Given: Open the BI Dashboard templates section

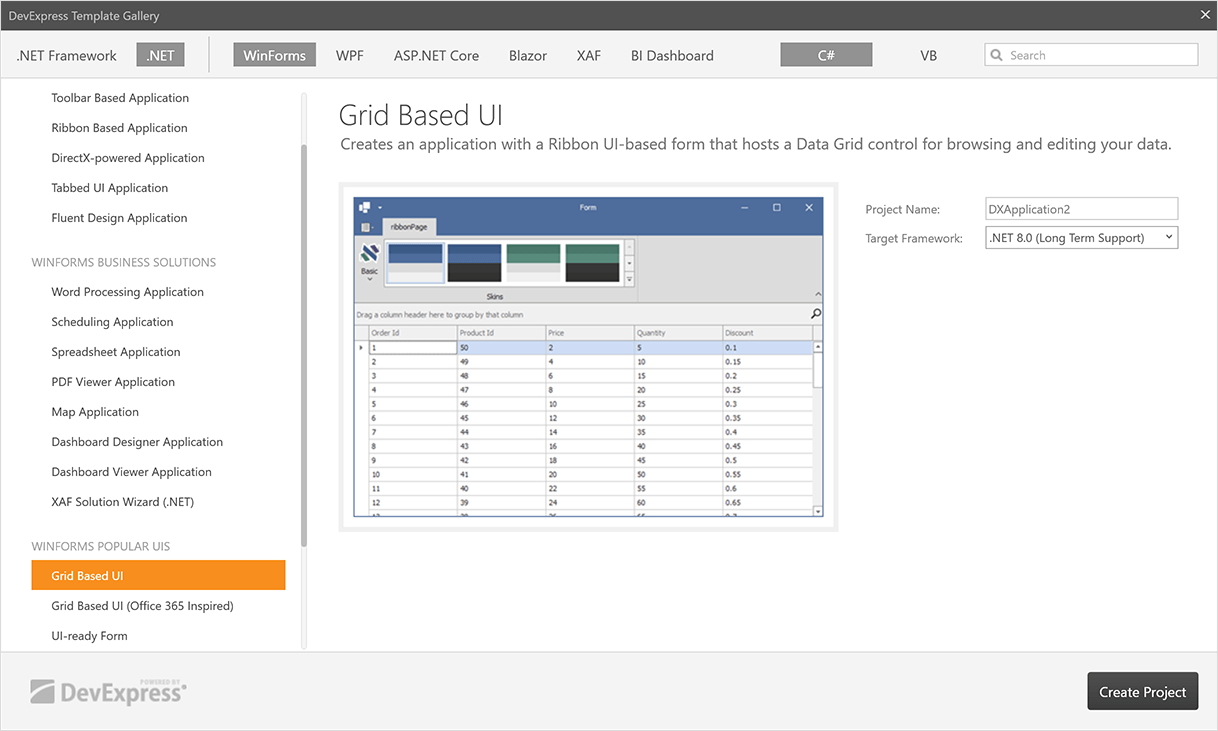Looking at the screenshot, I should pos(671,55).
